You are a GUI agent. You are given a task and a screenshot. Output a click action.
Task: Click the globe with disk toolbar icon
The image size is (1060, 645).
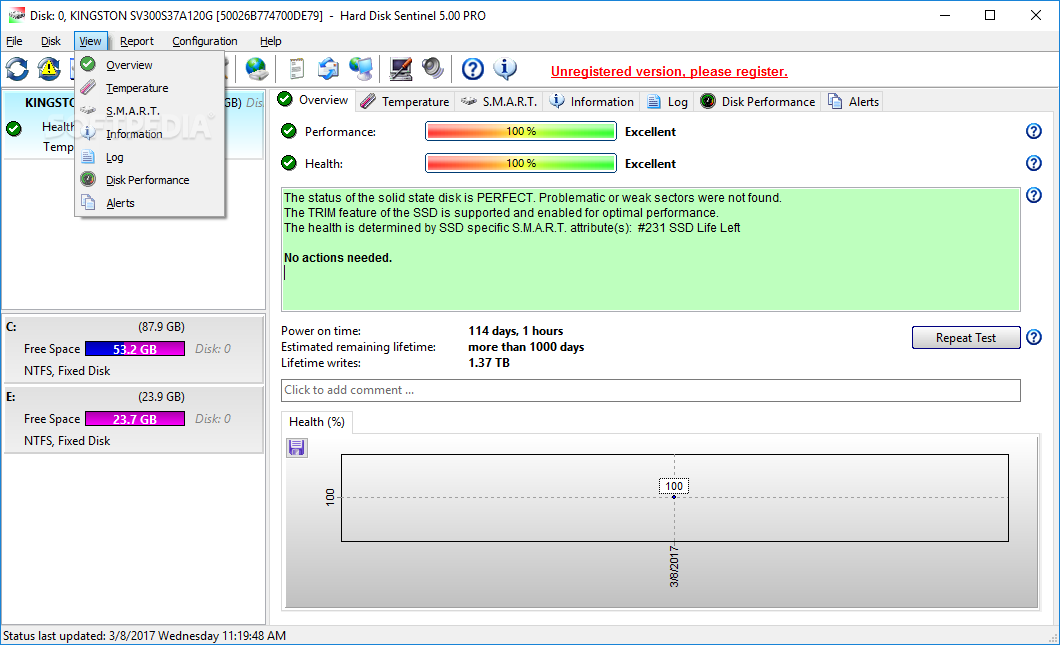click(x=257, y=68)
